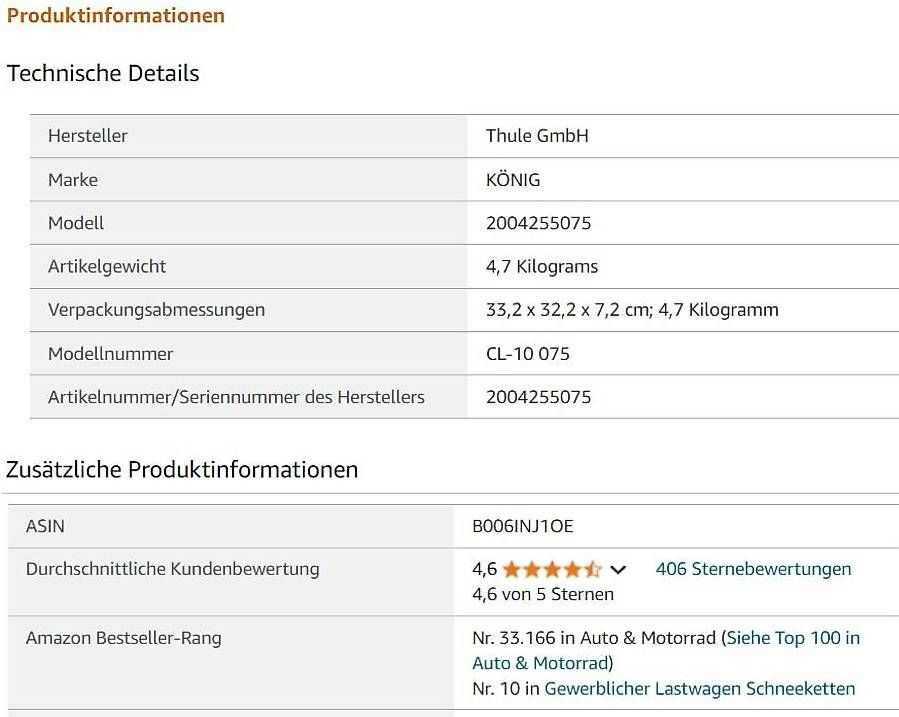Click the 4,6 von 5 Sternen text
Image resolution: width=899 pixels, height=717 pixels.
[x=542, y=594]
